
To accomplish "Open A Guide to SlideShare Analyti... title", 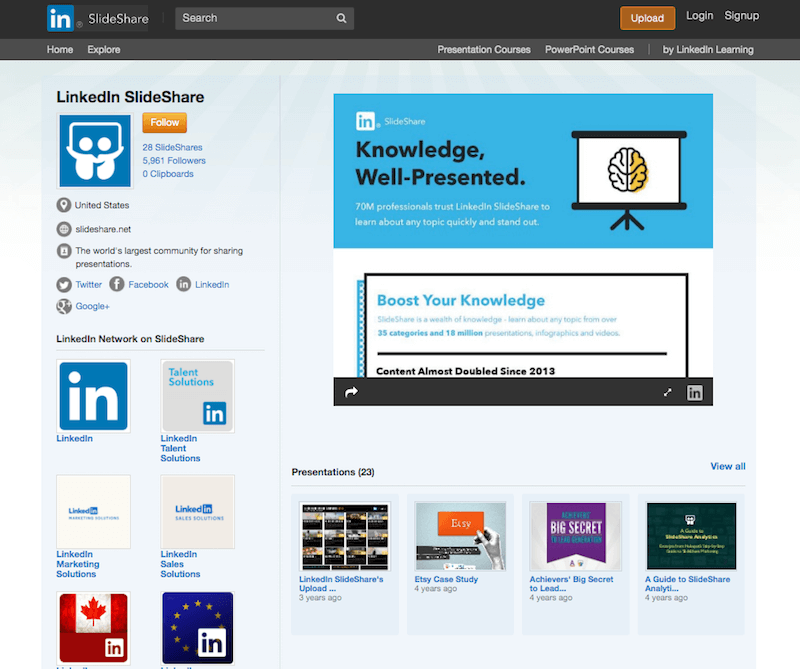I will 688,584.
